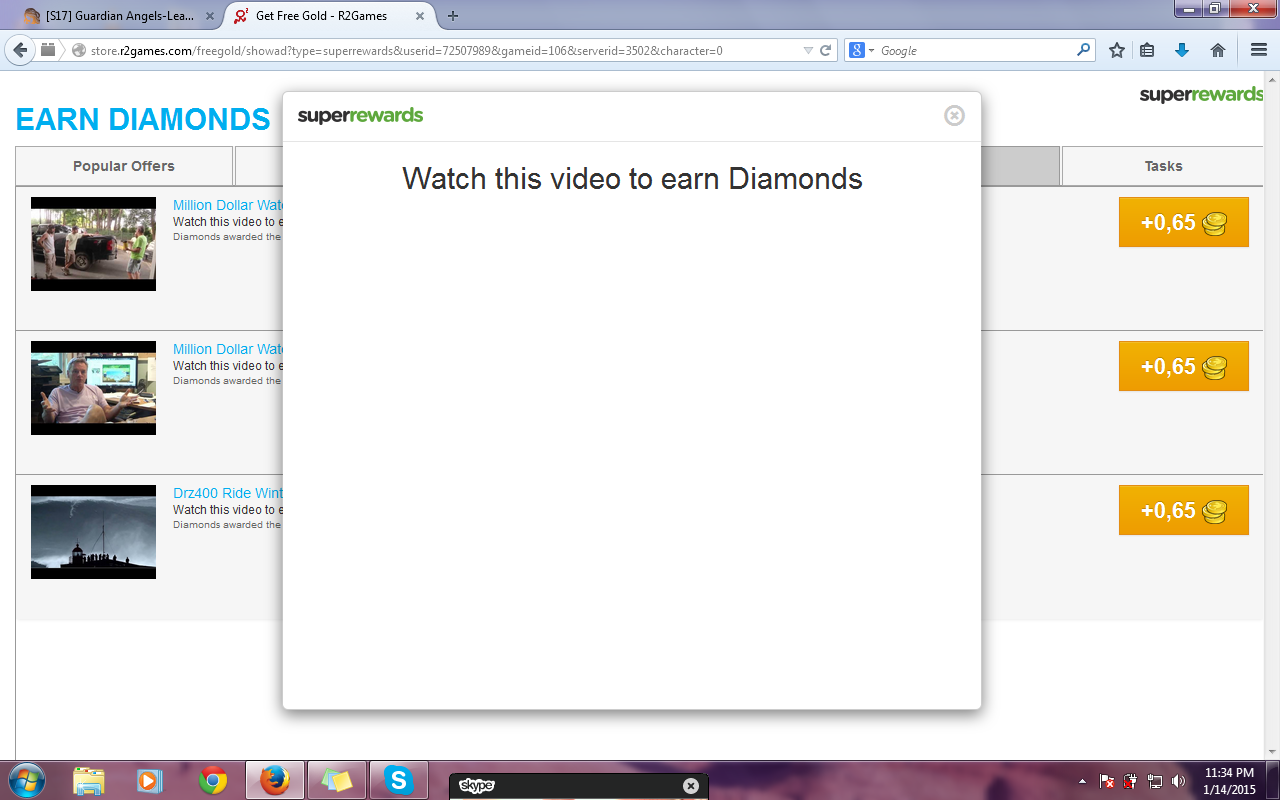
Task: Show hidden system tray icons
Action: (1082, 781)
